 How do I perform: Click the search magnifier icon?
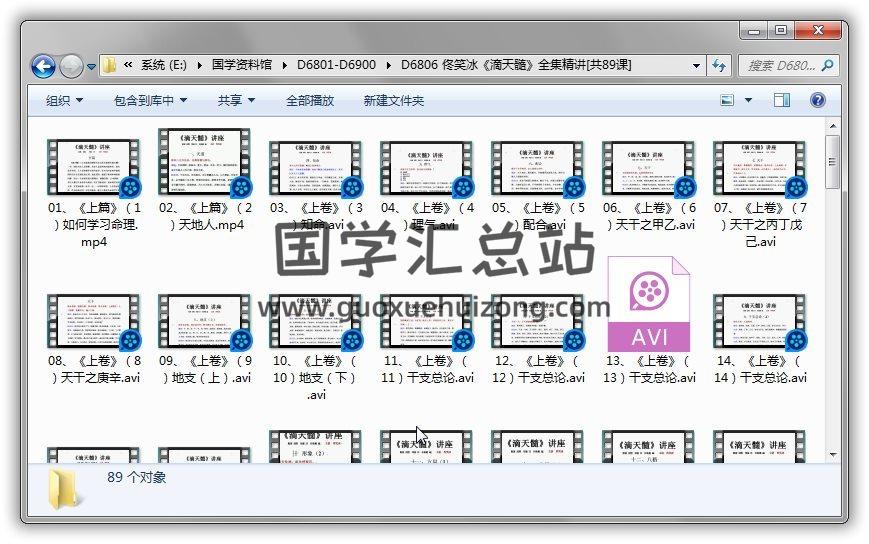point(827,66)
